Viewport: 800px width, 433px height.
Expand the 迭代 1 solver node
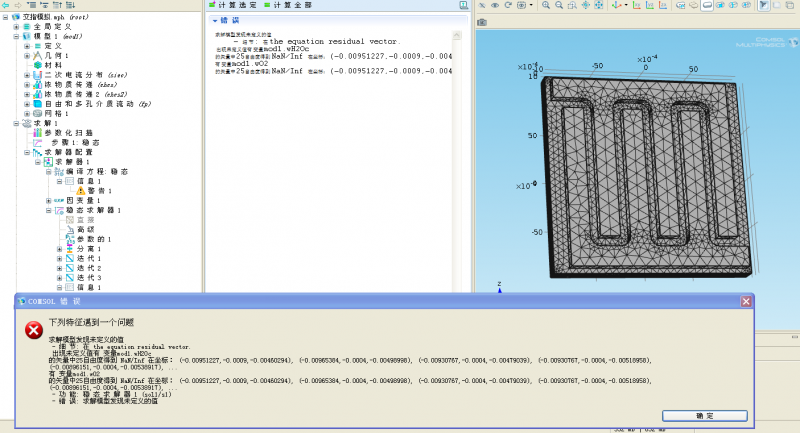click(59, 258)
